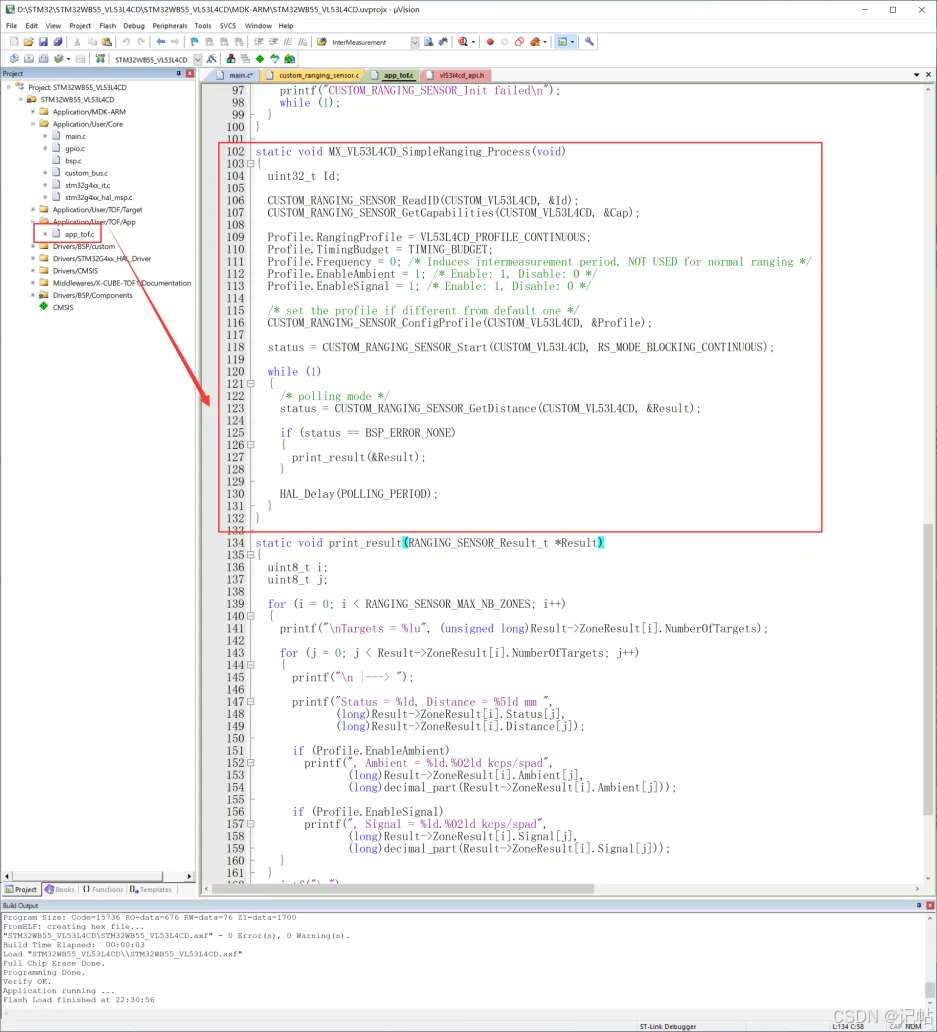Screen dimensions: 937x1032
Task: Collapse the code fold at line 103
Action: click(250, 164)
